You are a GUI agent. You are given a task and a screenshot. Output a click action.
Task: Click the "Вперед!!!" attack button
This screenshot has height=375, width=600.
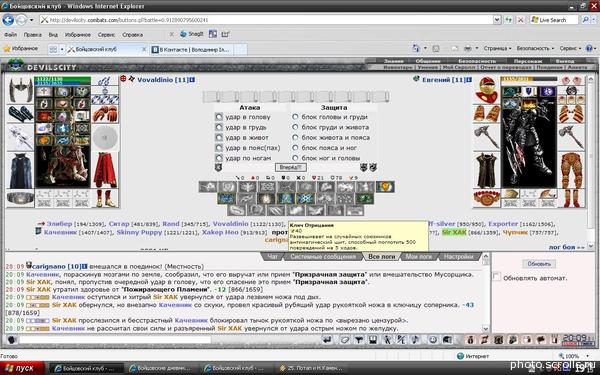(x=290, y=167)
